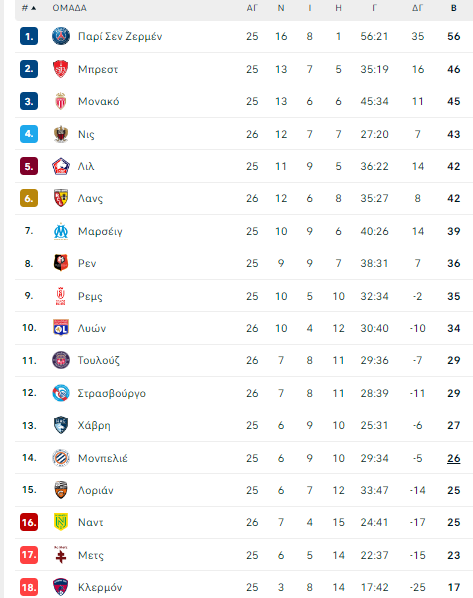Click the red 16. relegation rank badge
The width and height of the screenshot is (473, 598).
coord(29,522)
